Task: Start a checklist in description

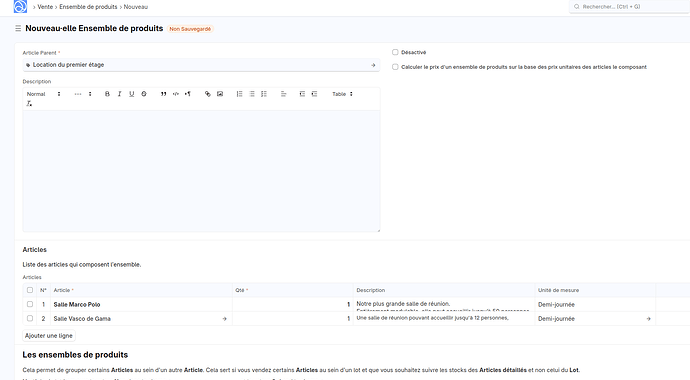Action: [x=264, y=94]
